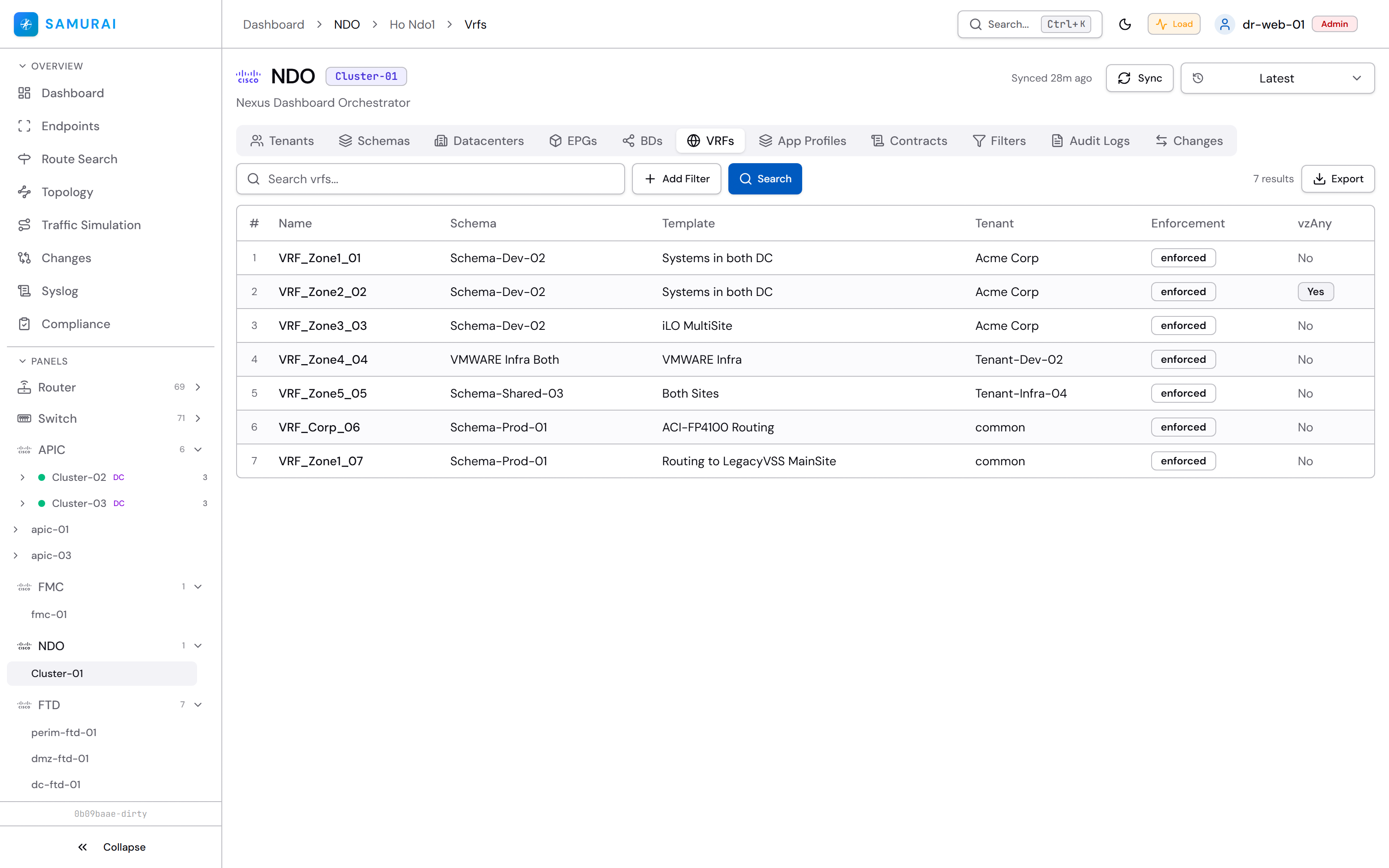1389x868 pixels.
Task: Click the Compliance clipboard icon
Action: click(x=24, y=324)
